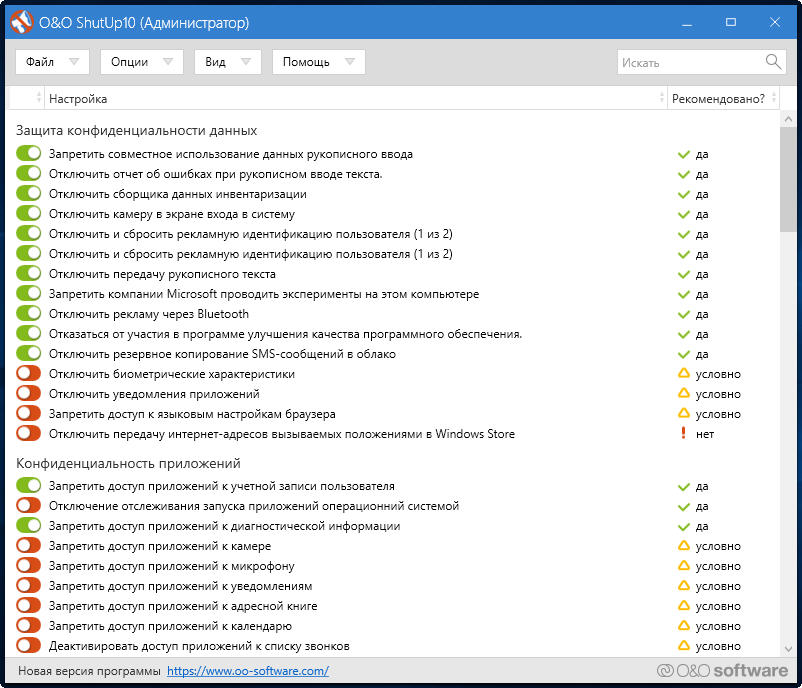The height and width of the screenshot is (688, 802).
Task: Click the scrollbar up arrow
Action: 788,119
